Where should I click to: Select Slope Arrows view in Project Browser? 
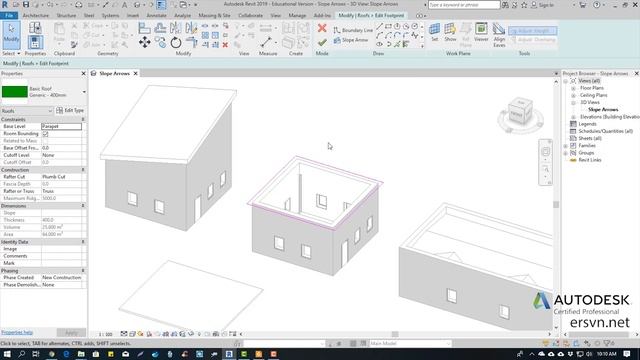click(603, 110)
